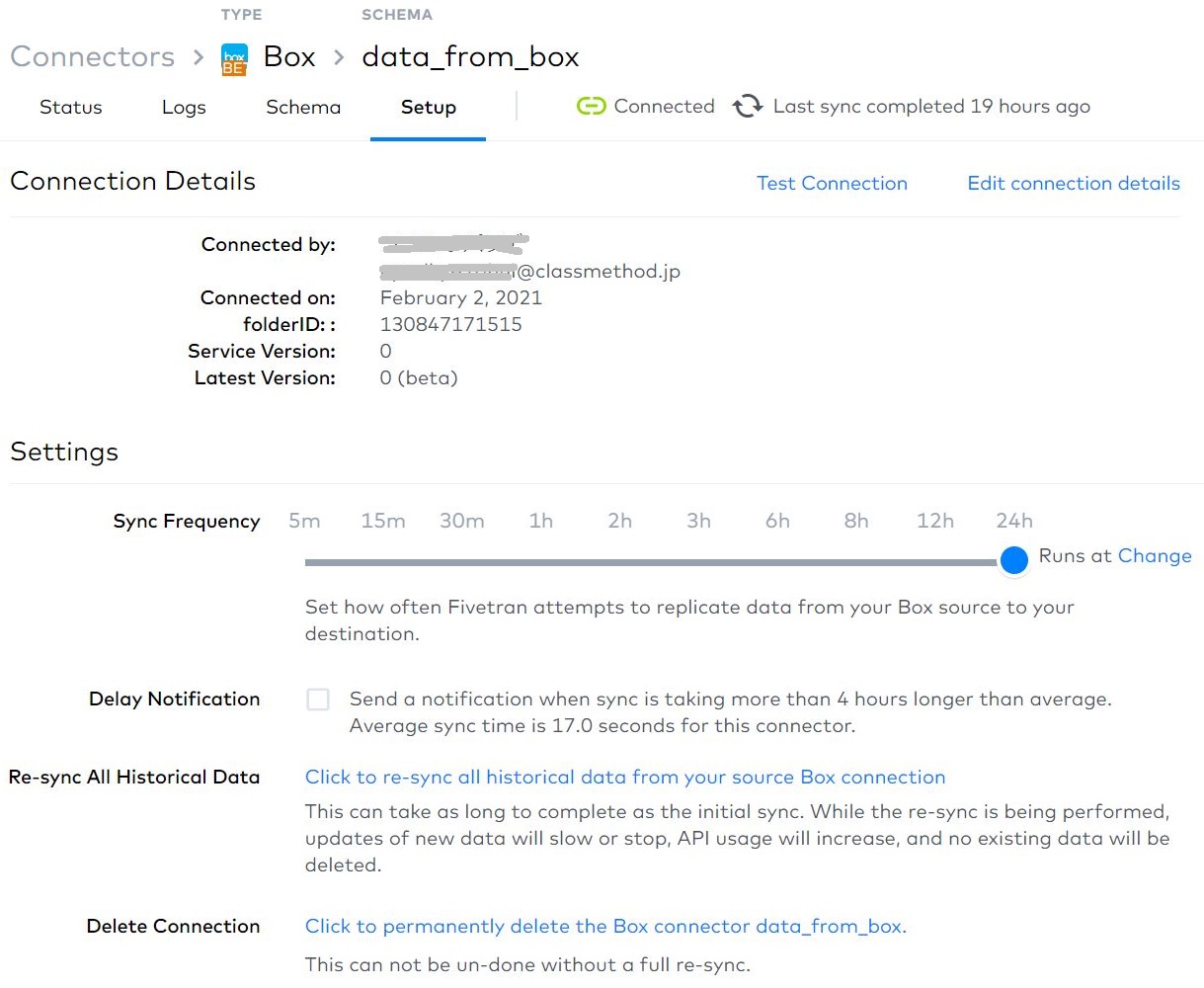Click the 0 (beta) latest version value
This screenshot has height=988, width=1204.
[x=419, y=377]
